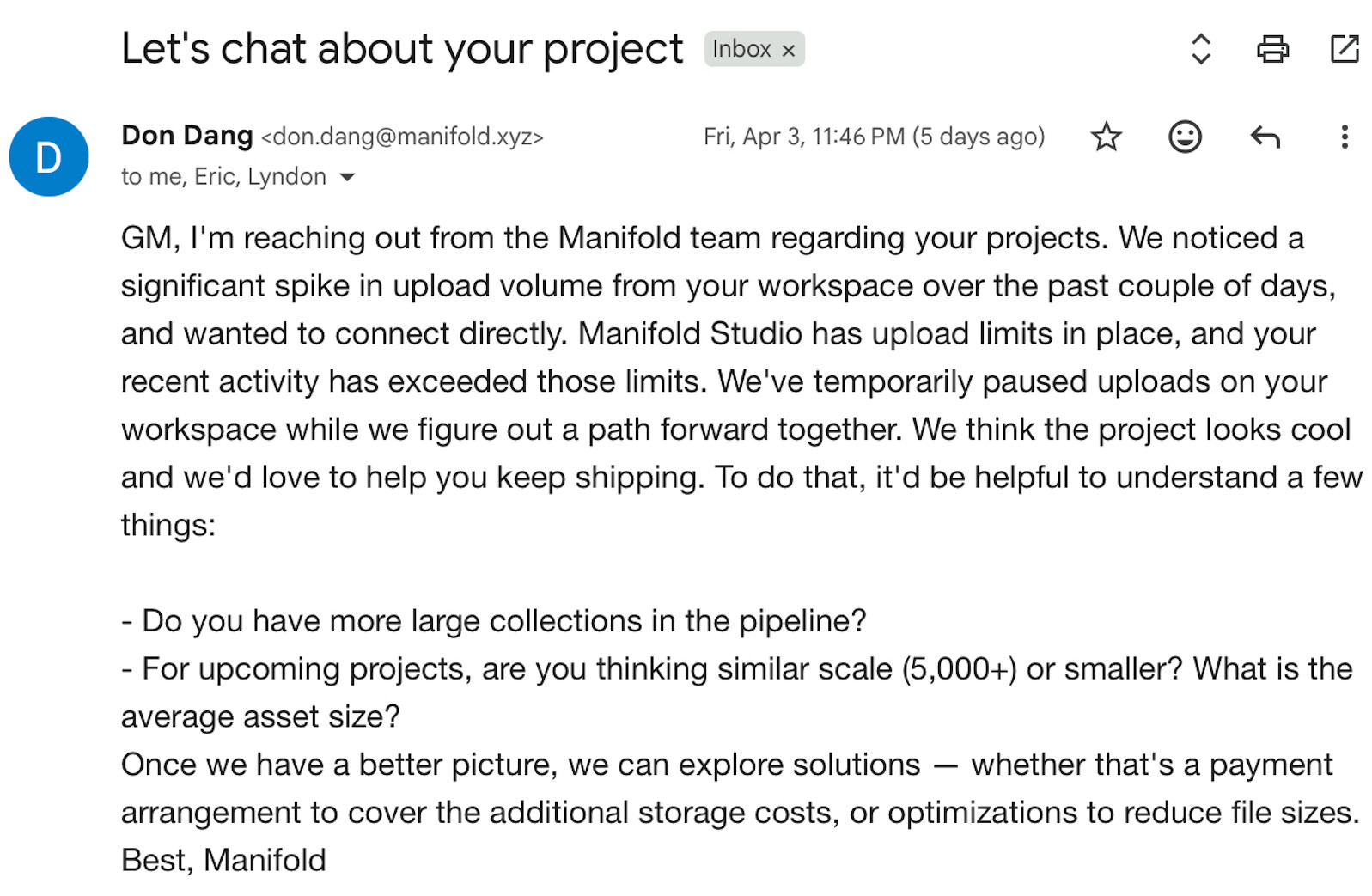Viewport: 1372px width, 896px height.
Task: Show details arrow beside "to me, Eric, Lyndon"
Action: 347,177
